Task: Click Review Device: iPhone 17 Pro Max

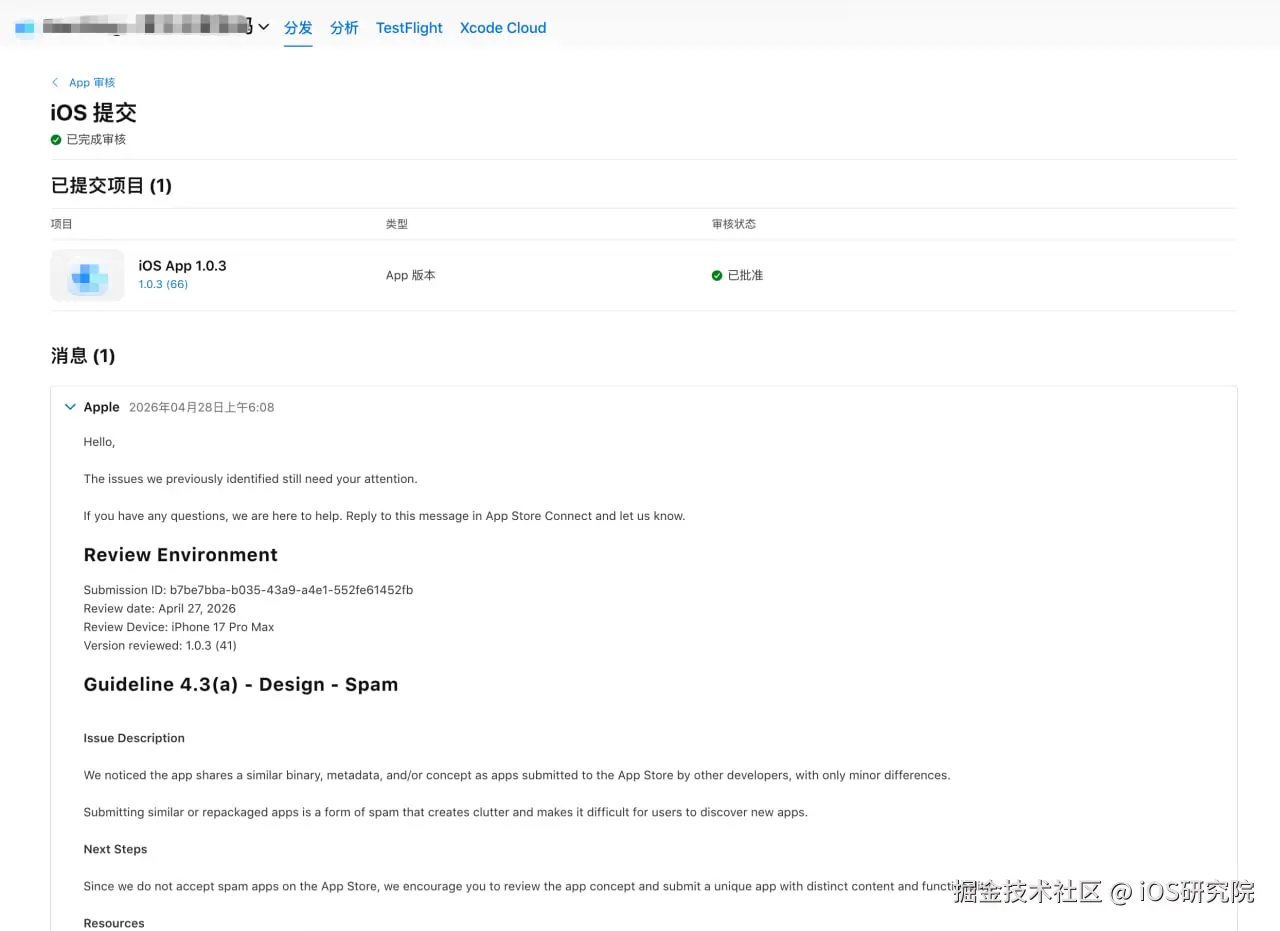Action: [179, 627]
